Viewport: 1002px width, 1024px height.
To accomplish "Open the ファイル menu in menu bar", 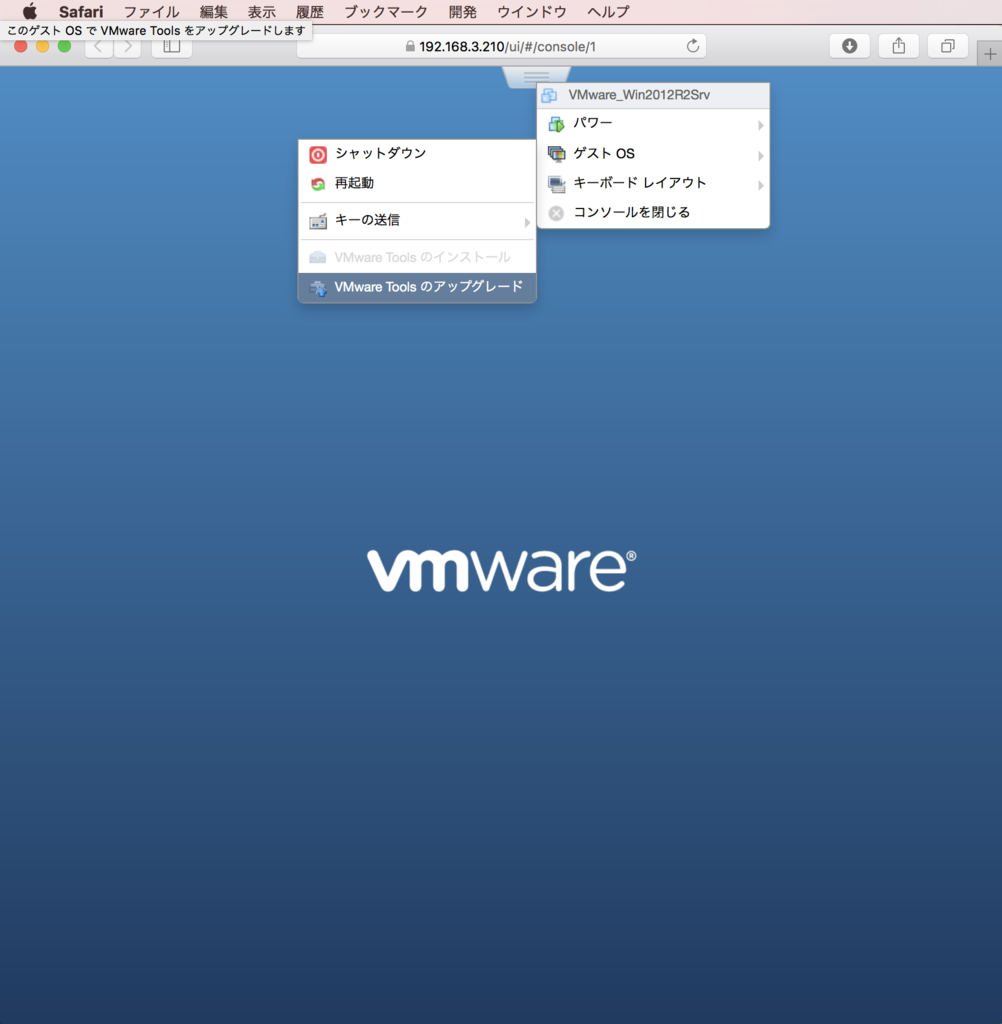I will [x=152, y=12].
